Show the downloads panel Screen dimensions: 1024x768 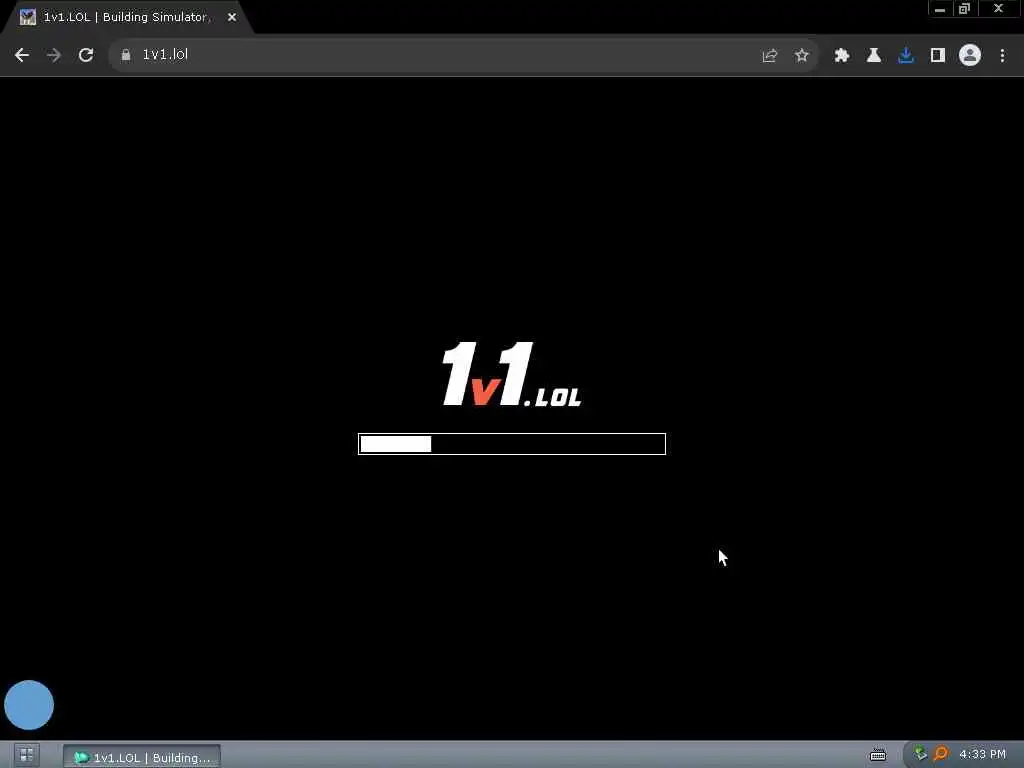(905, 56)
